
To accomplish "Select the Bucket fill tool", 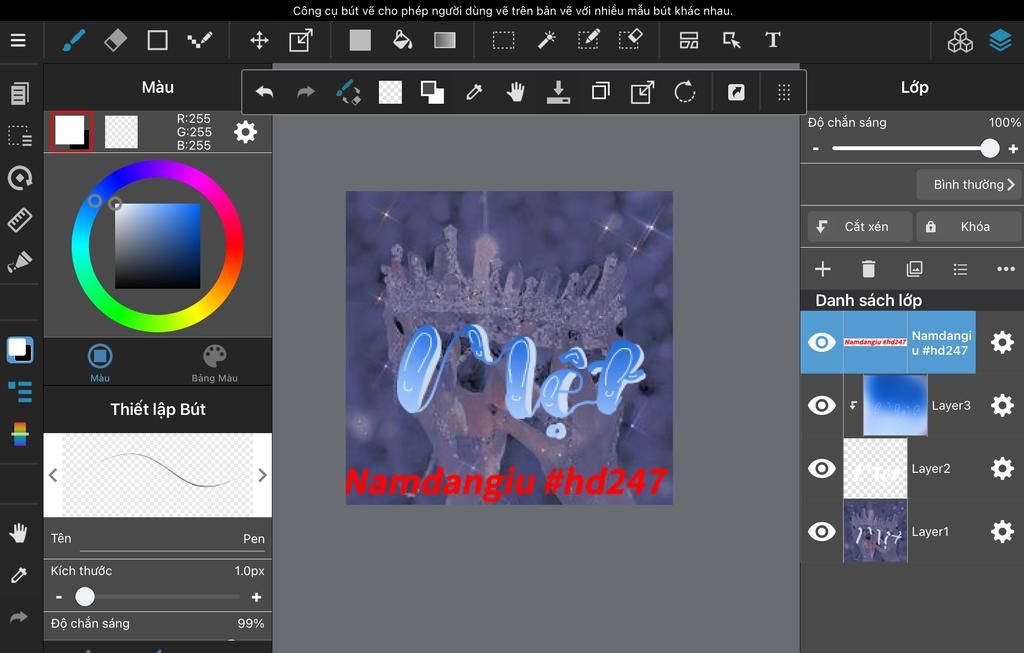I will tap(402, 40).
